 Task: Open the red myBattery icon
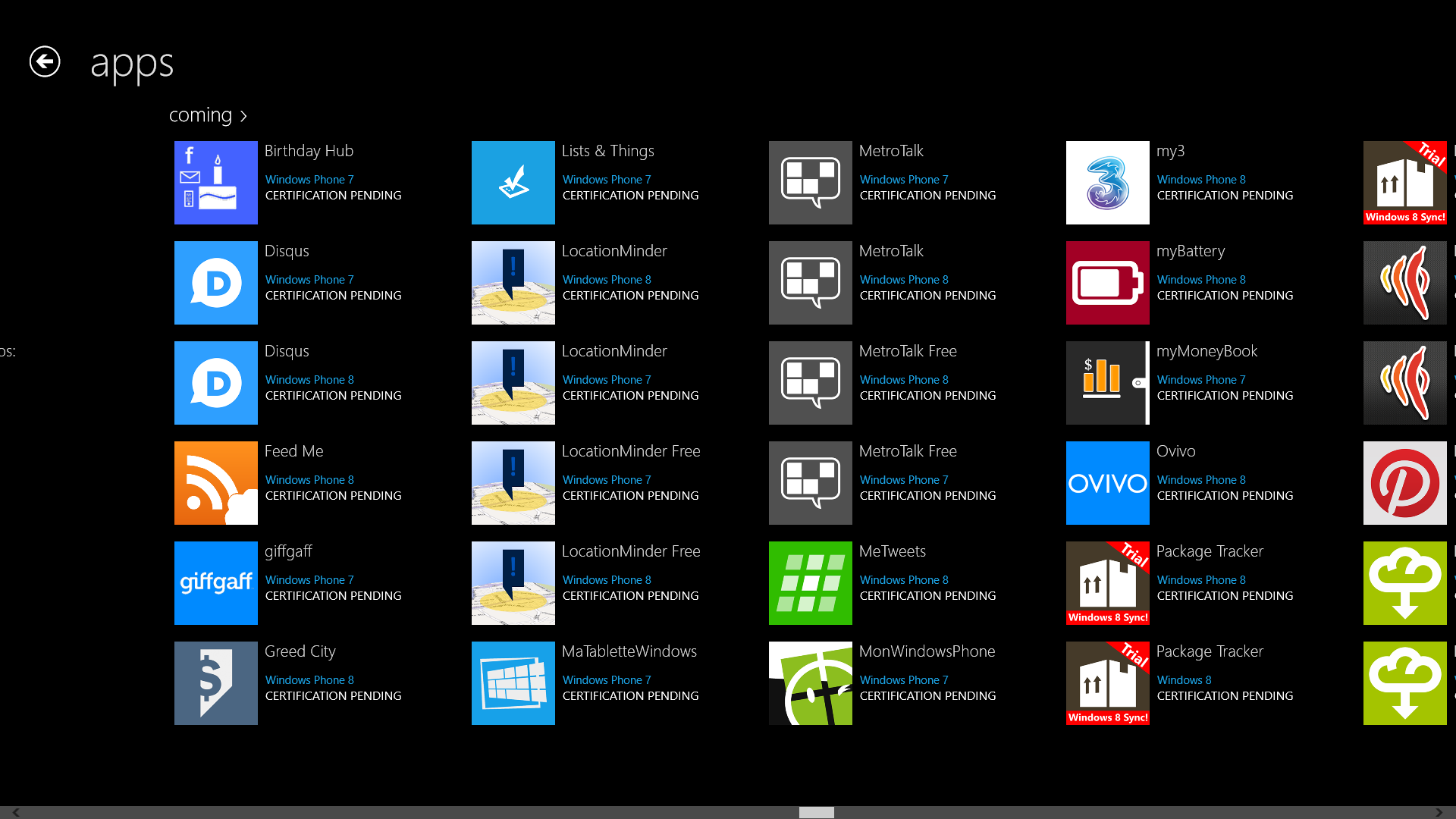(x=1108, y=283)
